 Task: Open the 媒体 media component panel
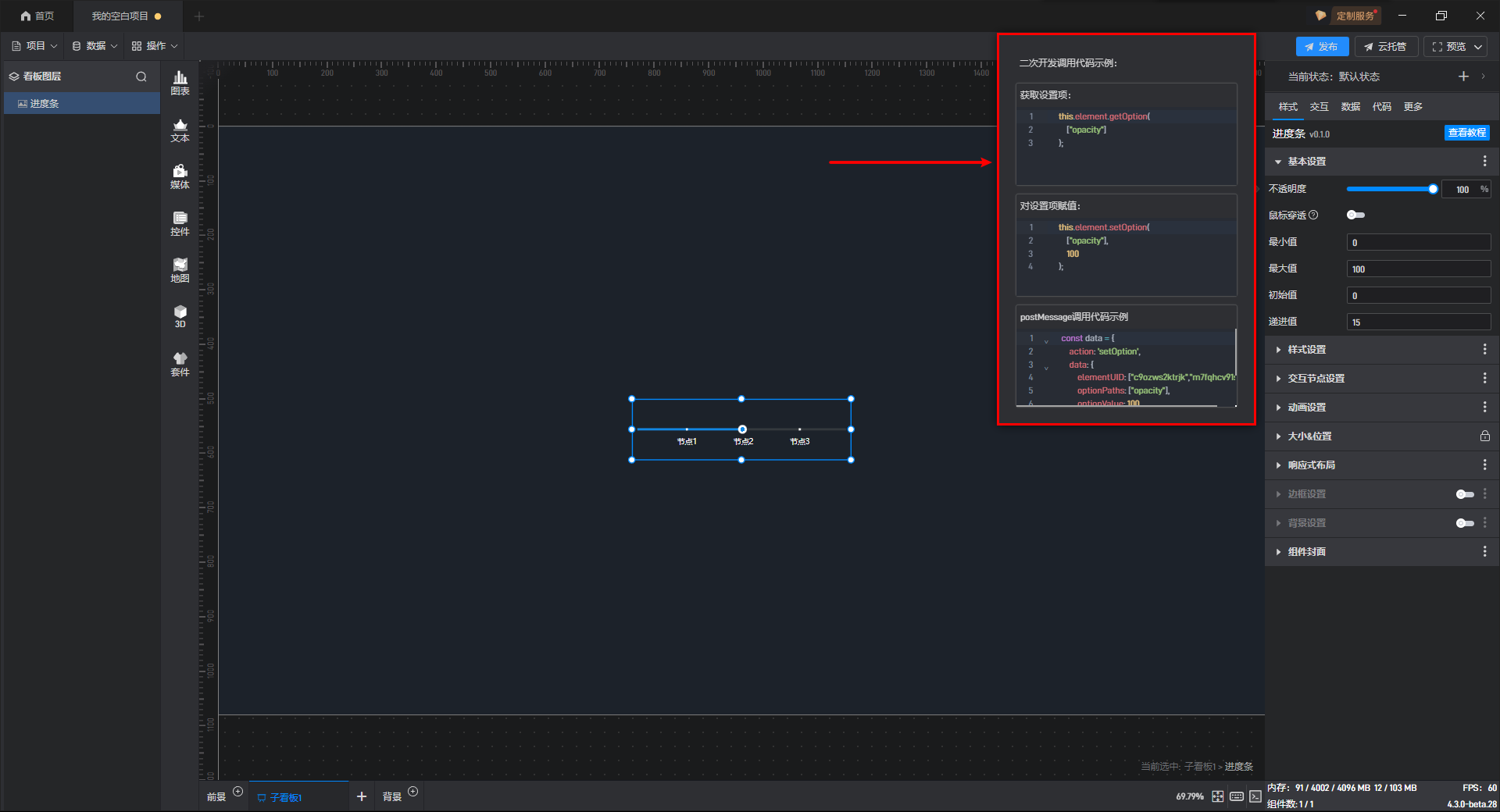coord(180,176)
